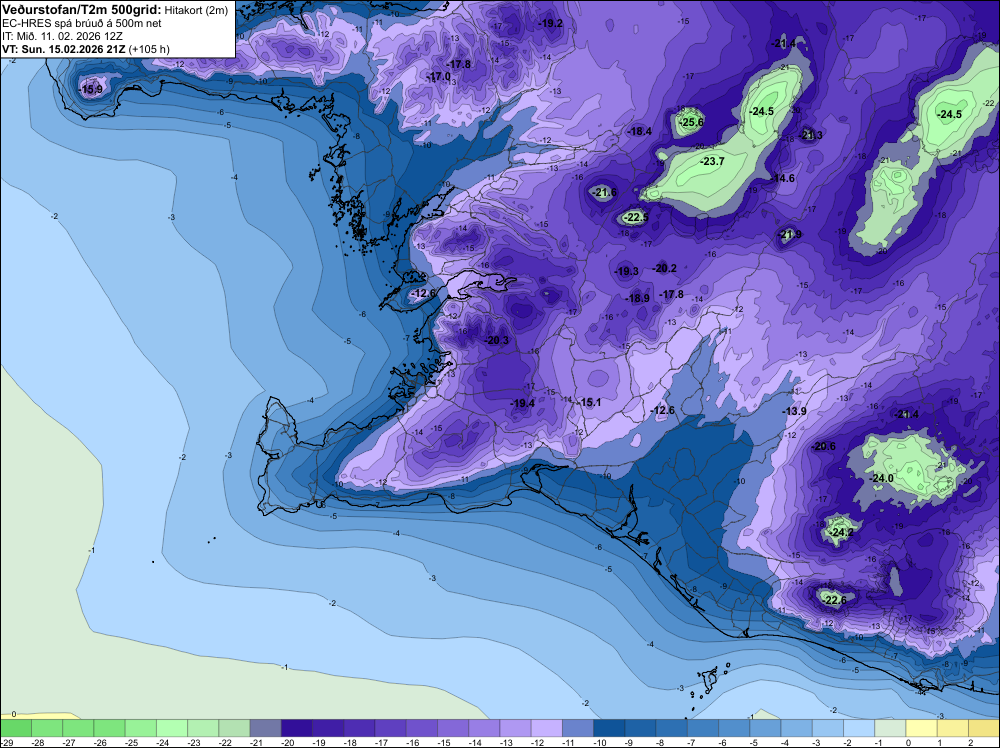Click the slate blue -11 legend swatch
The height and width of the screenshot is (748, 1000).
click(x=578, y=728)
